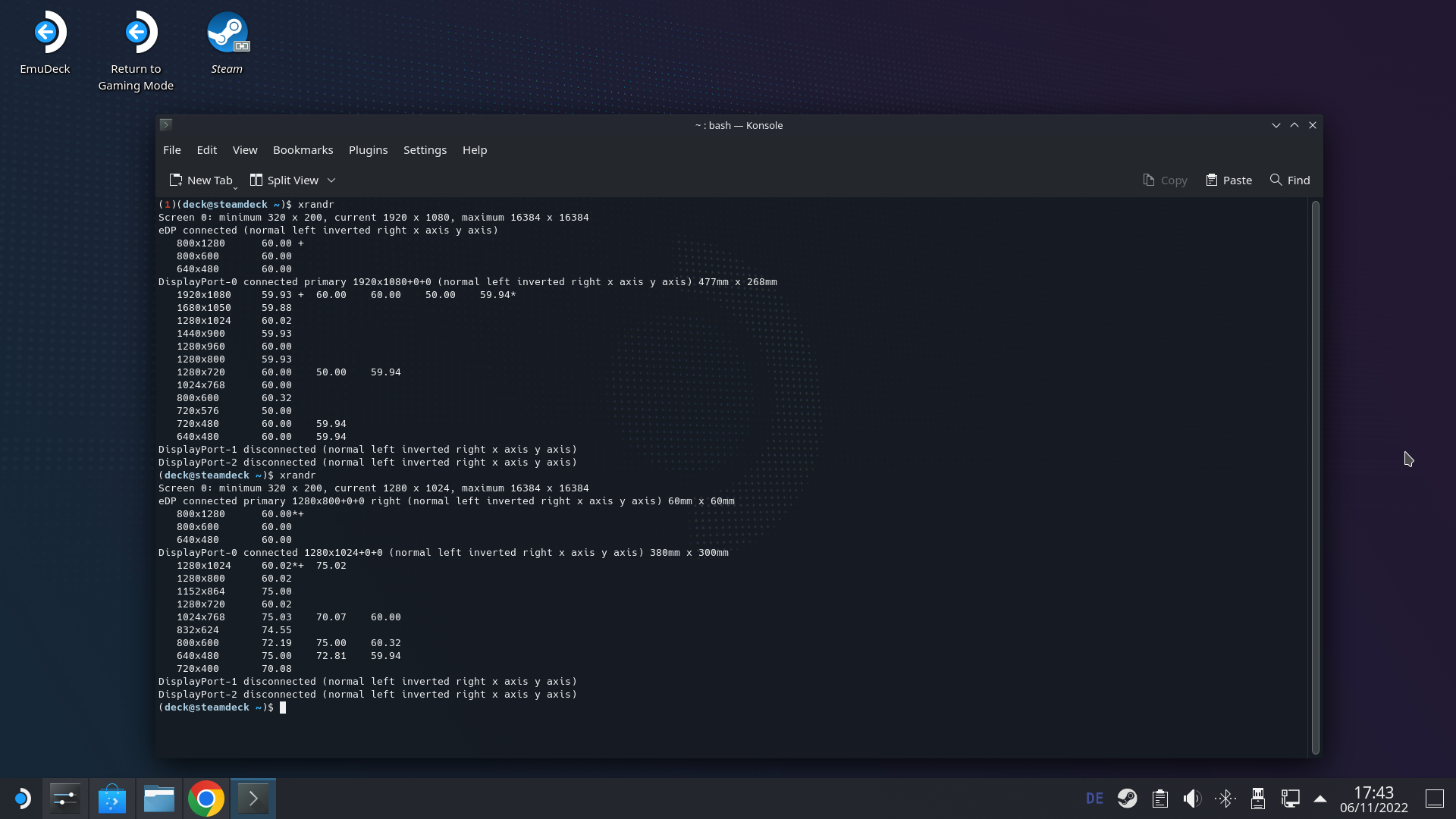The image size is (1456, 819).
Task: Launch Google Chrome from the taskbar
Action: click(206, 799)
